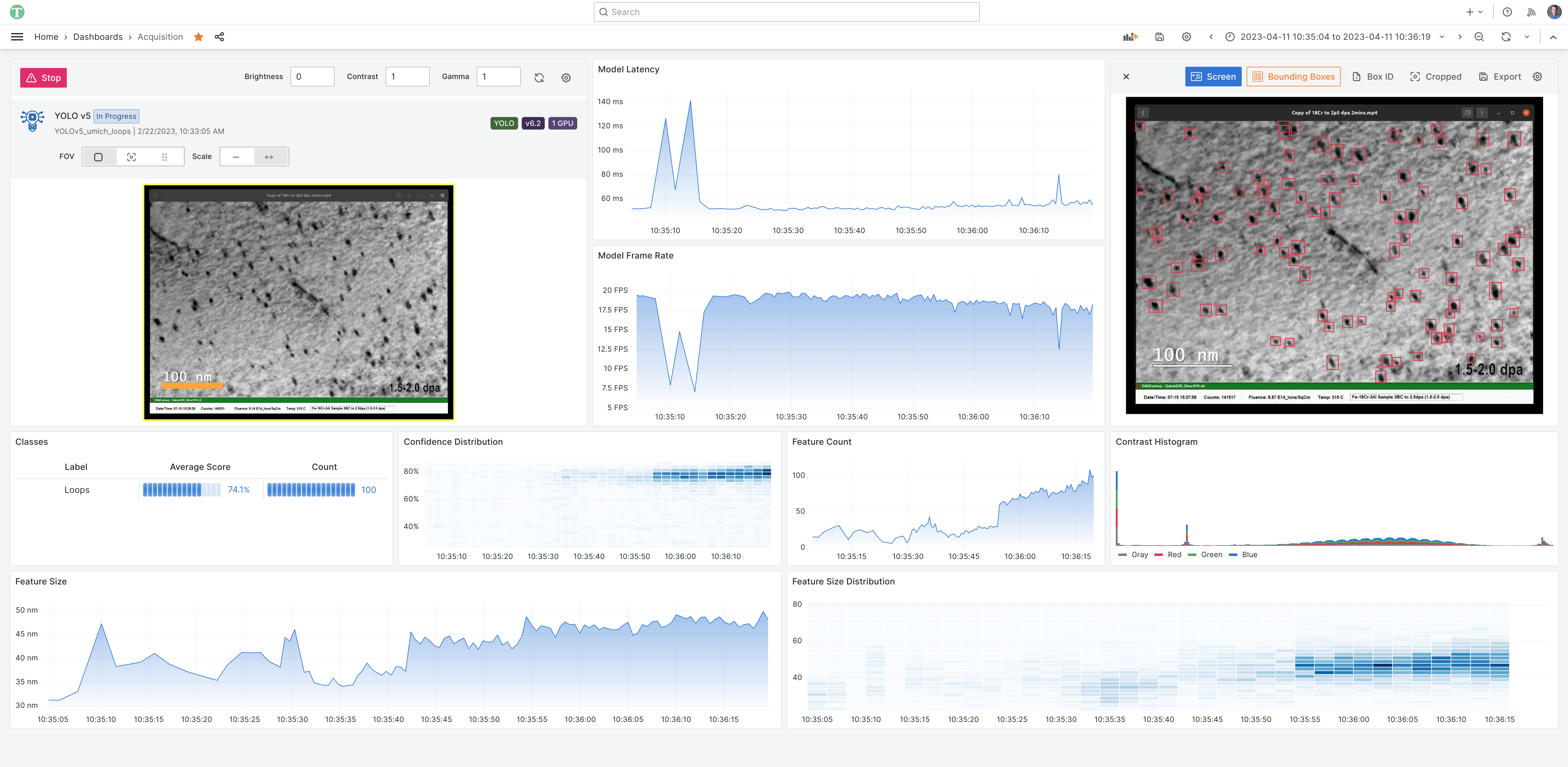Switch to the Box ID view
Viewport: 1568px width, 767px height.
click(x=1373, y=77)
